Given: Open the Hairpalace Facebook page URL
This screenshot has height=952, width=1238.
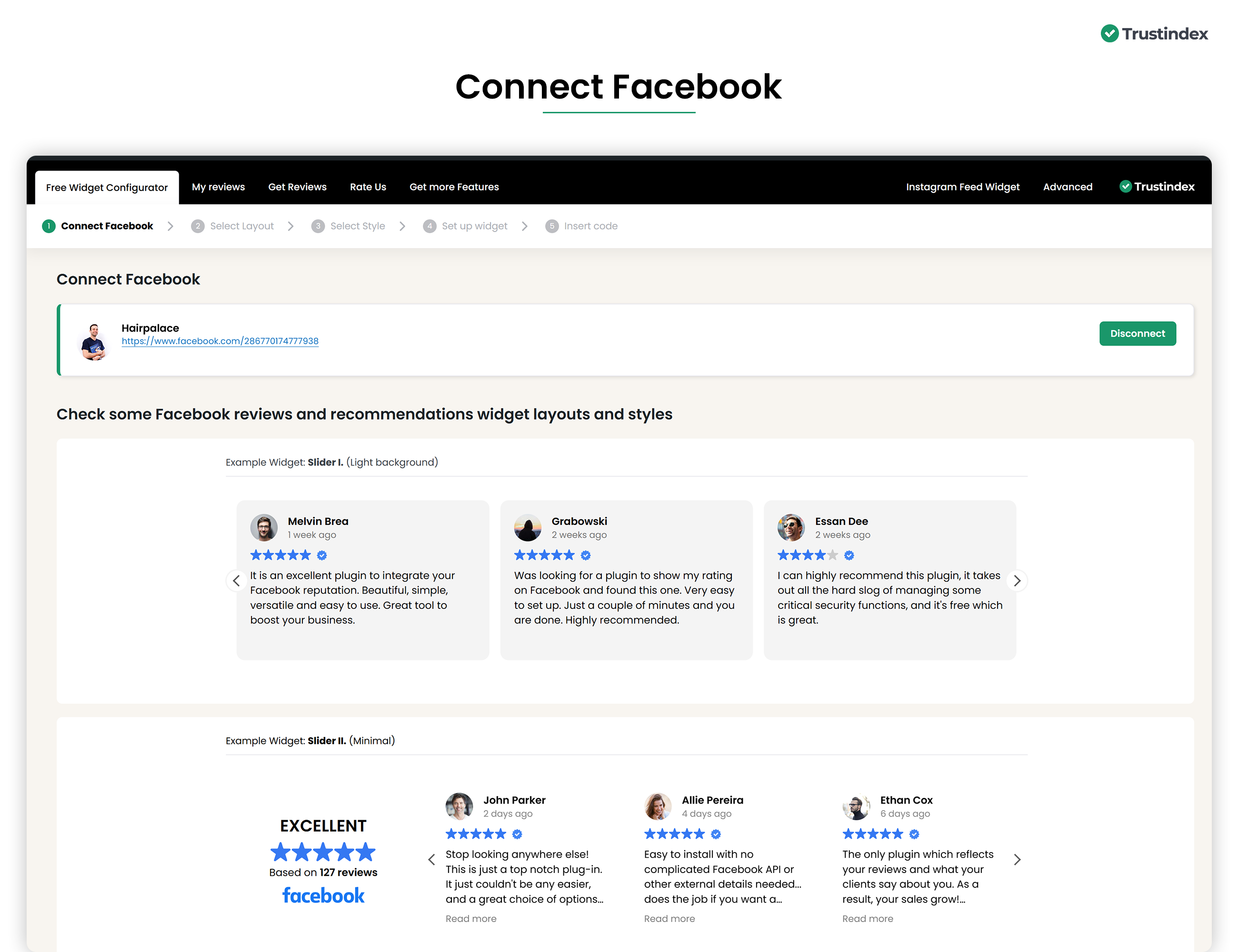Looking at the screenshot, I should coord(220,341).
